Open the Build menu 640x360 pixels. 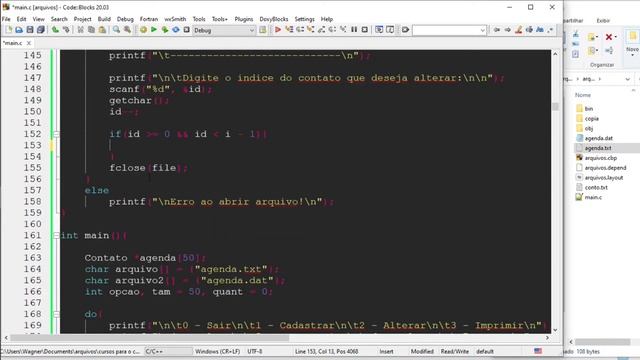(x=104, y=19)
